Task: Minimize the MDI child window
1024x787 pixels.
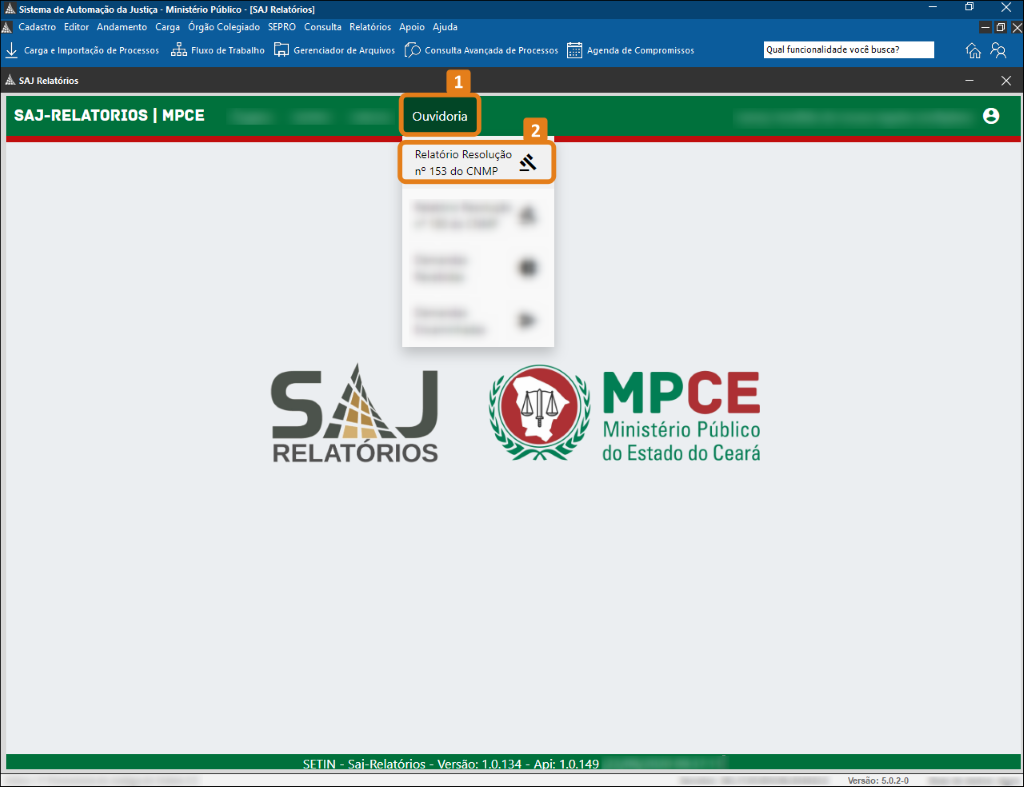Action: tap(985, 27)
